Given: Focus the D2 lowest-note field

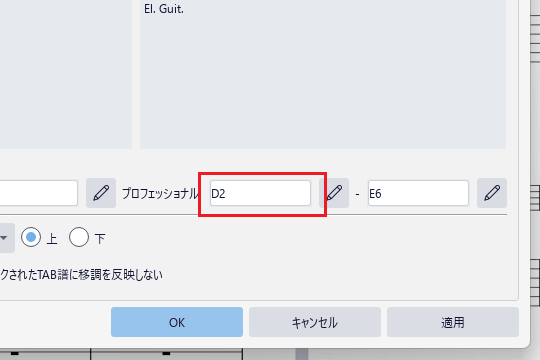Looking at the screenshot, I should 260,193.
